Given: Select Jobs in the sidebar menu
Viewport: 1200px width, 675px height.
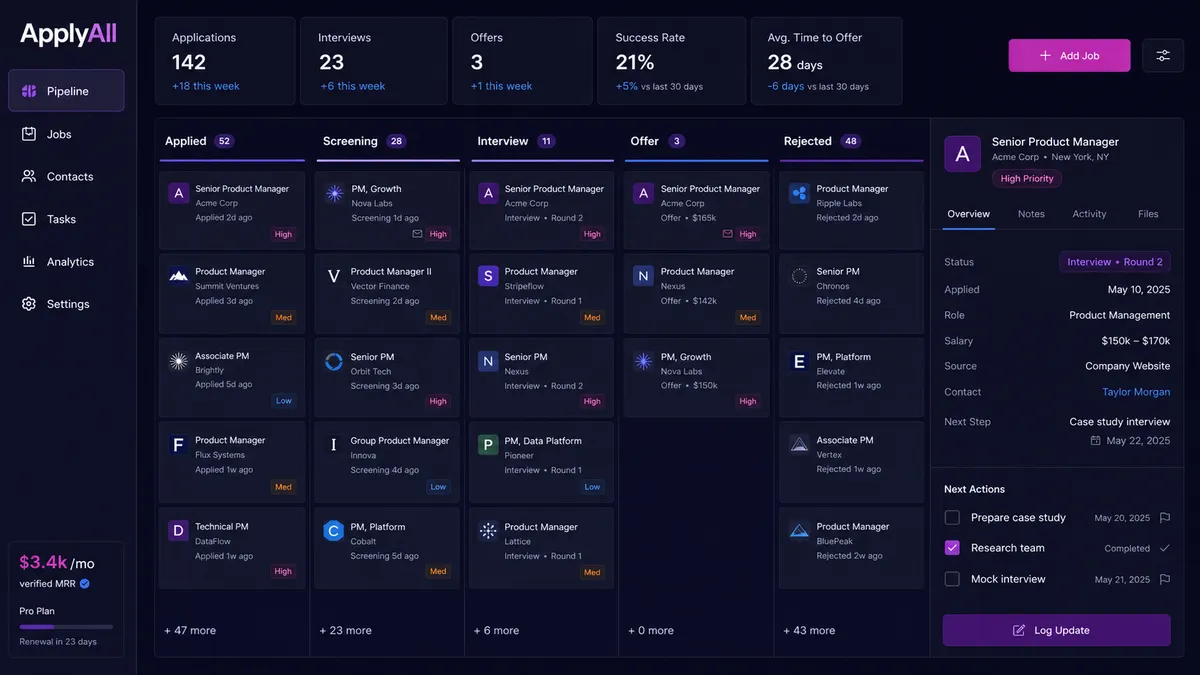Looking at the screenshot, I should coord(66,134).
